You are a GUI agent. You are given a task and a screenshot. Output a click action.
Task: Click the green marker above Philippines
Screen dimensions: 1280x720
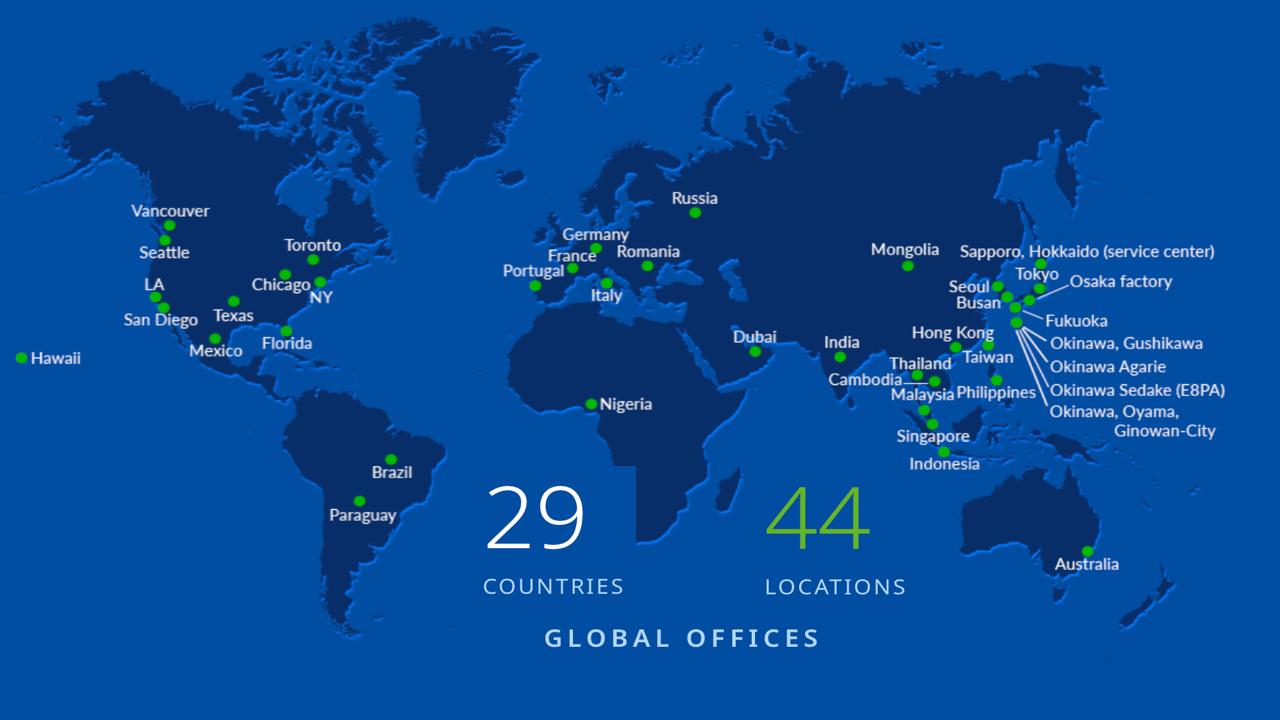tap(996, 380)
